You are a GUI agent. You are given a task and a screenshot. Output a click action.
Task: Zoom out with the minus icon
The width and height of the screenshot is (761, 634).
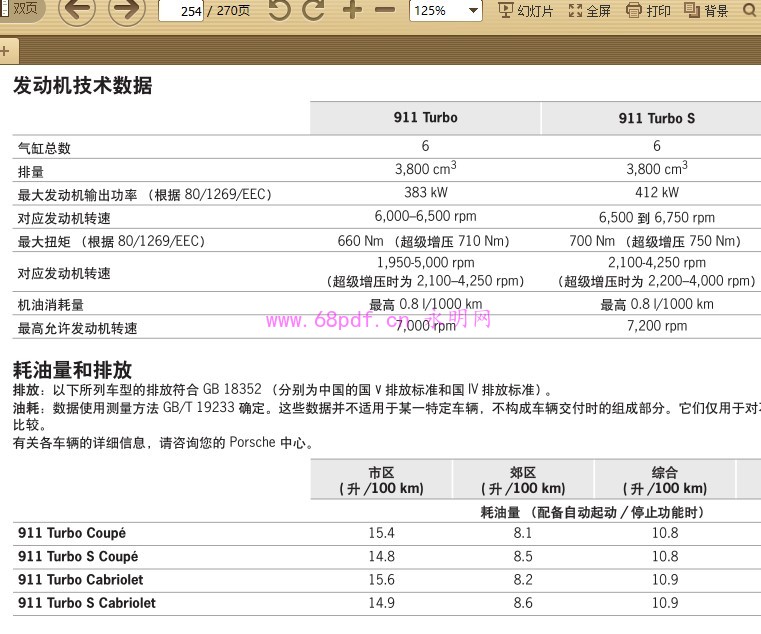click(385, 11)
